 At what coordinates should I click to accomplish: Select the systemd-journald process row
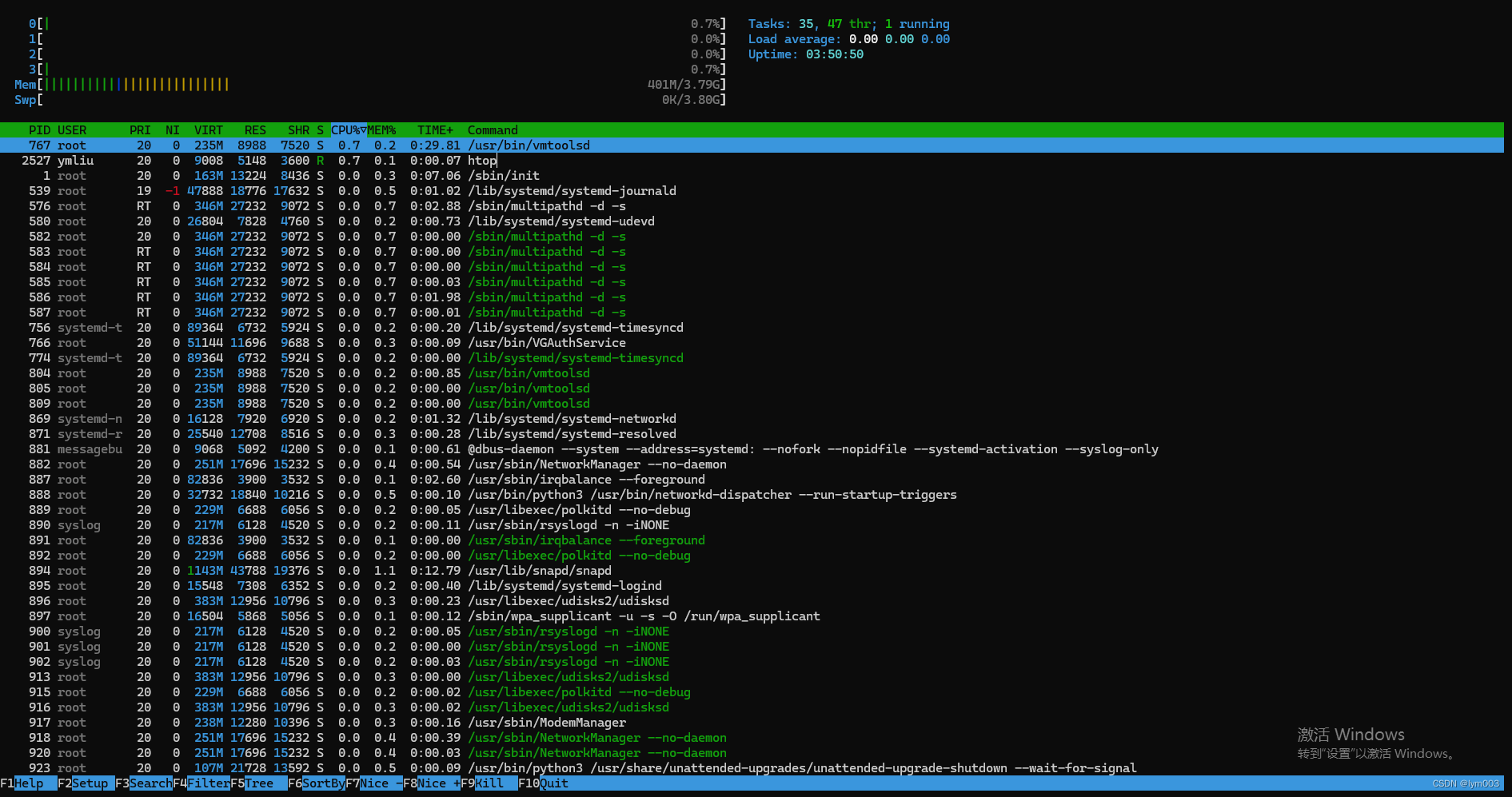click(752, 191)
